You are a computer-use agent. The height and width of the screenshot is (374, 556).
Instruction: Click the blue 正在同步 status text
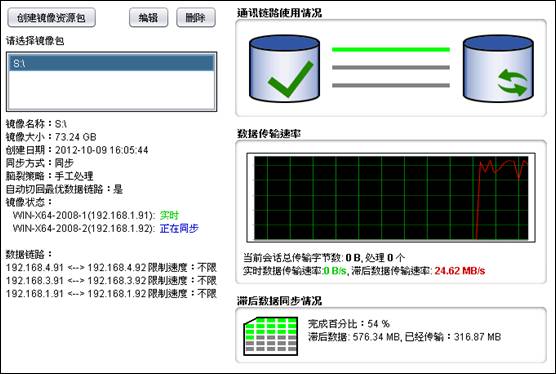point(179,228)
